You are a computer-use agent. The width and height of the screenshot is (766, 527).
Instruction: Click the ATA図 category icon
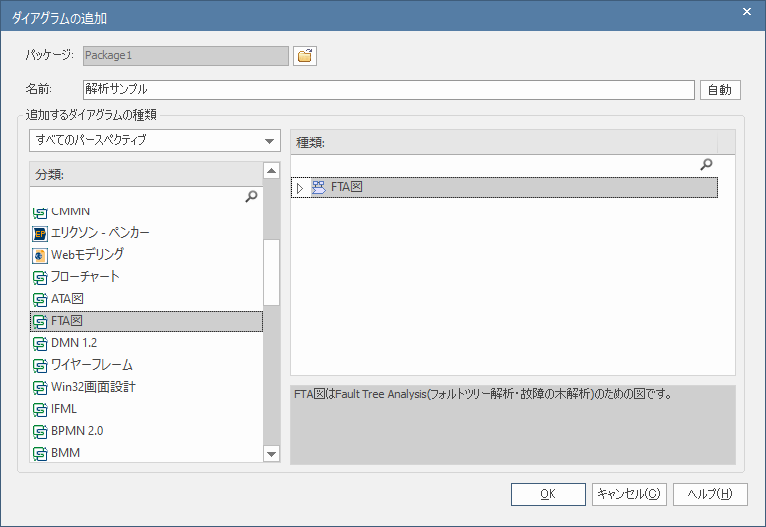click(40, 299)
